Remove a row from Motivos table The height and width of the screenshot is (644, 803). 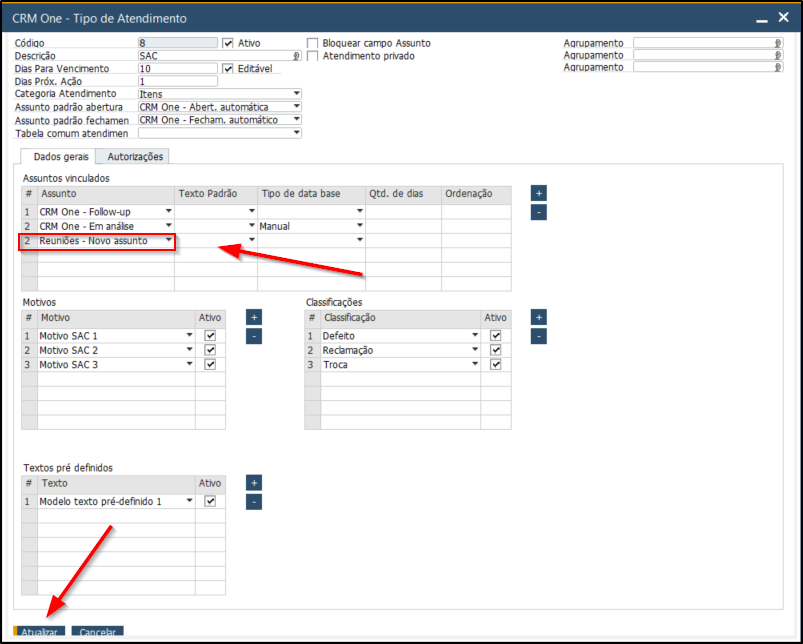tap(254, 336)
